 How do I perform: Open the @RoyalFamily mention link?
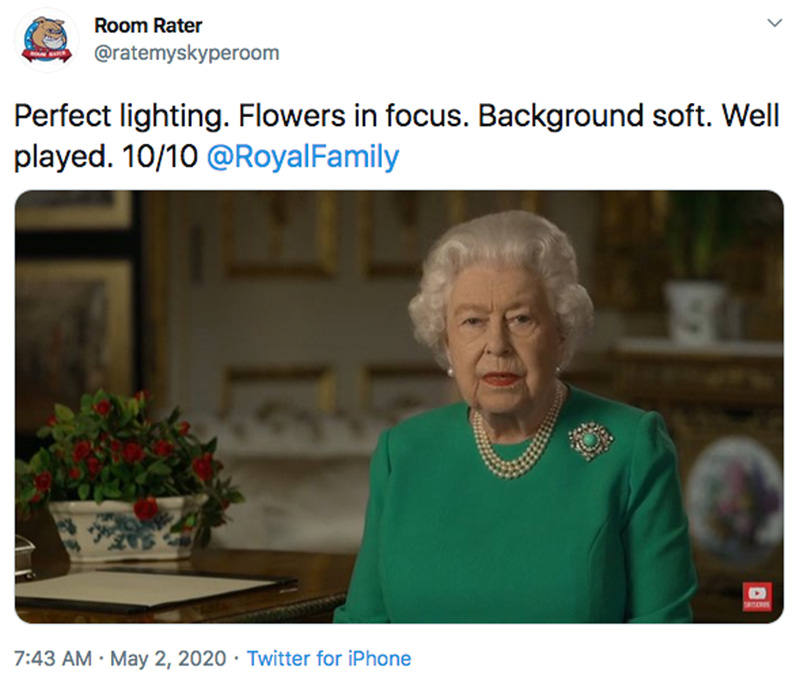(x=301, y=157)
